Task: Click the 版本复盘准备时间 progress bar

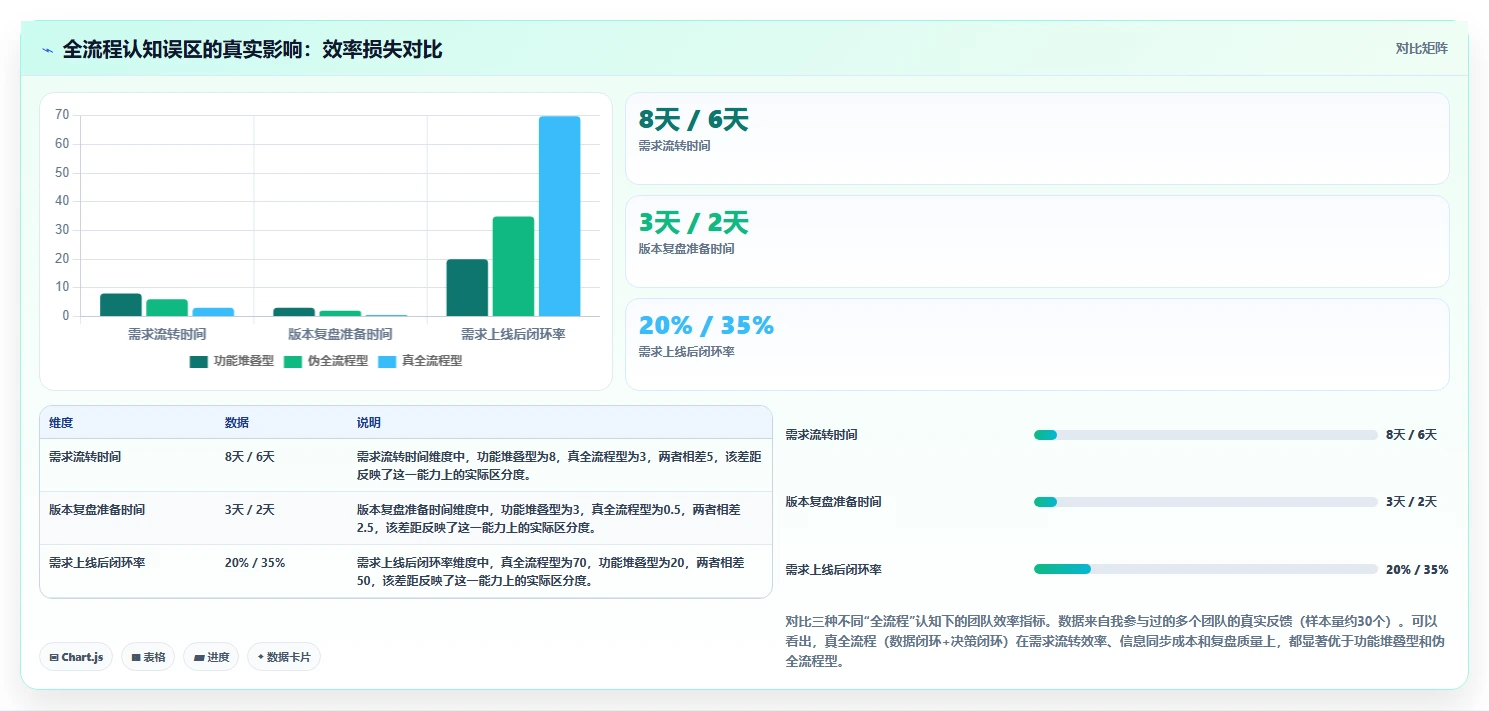Action: [1206, 502]
